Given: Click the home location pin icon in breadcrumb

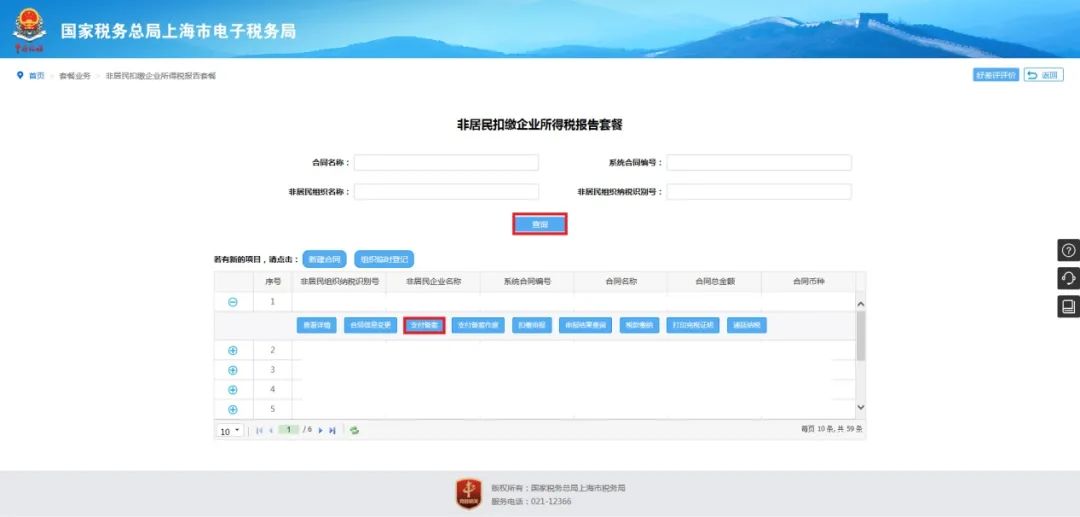Looking at the screenshot, I should 20,75.
